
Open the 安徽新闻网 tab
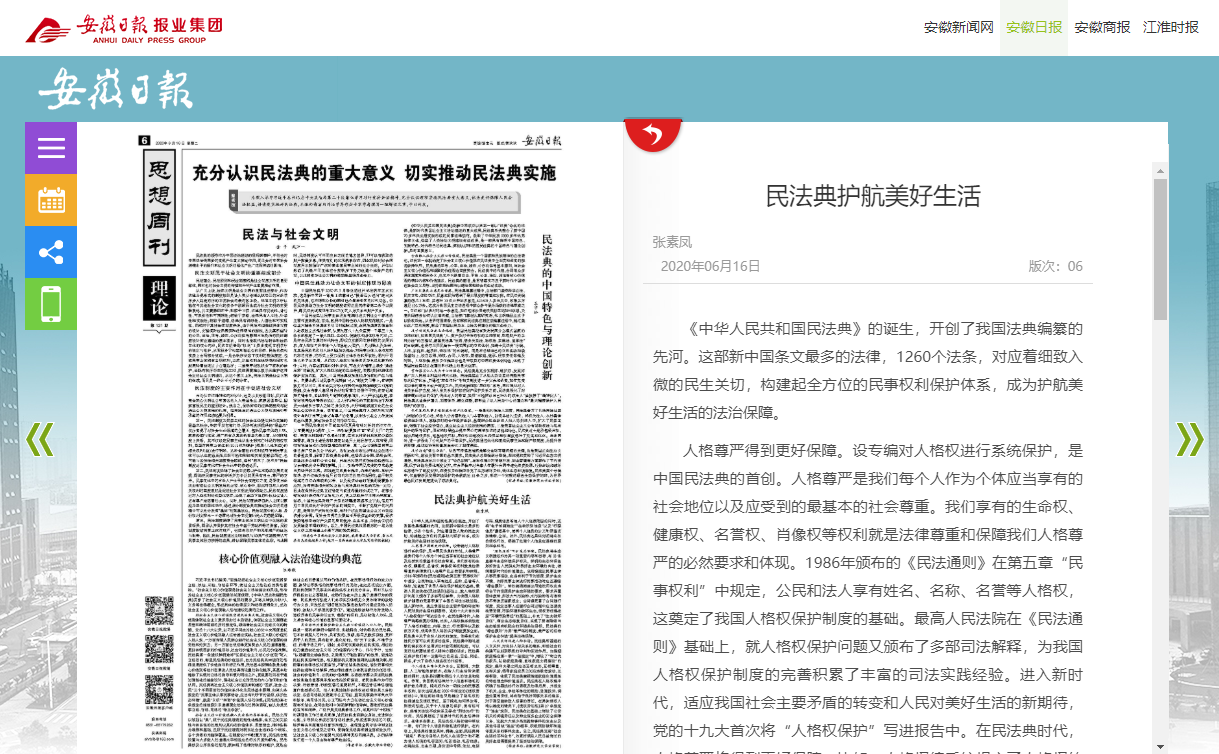(959, 27)
